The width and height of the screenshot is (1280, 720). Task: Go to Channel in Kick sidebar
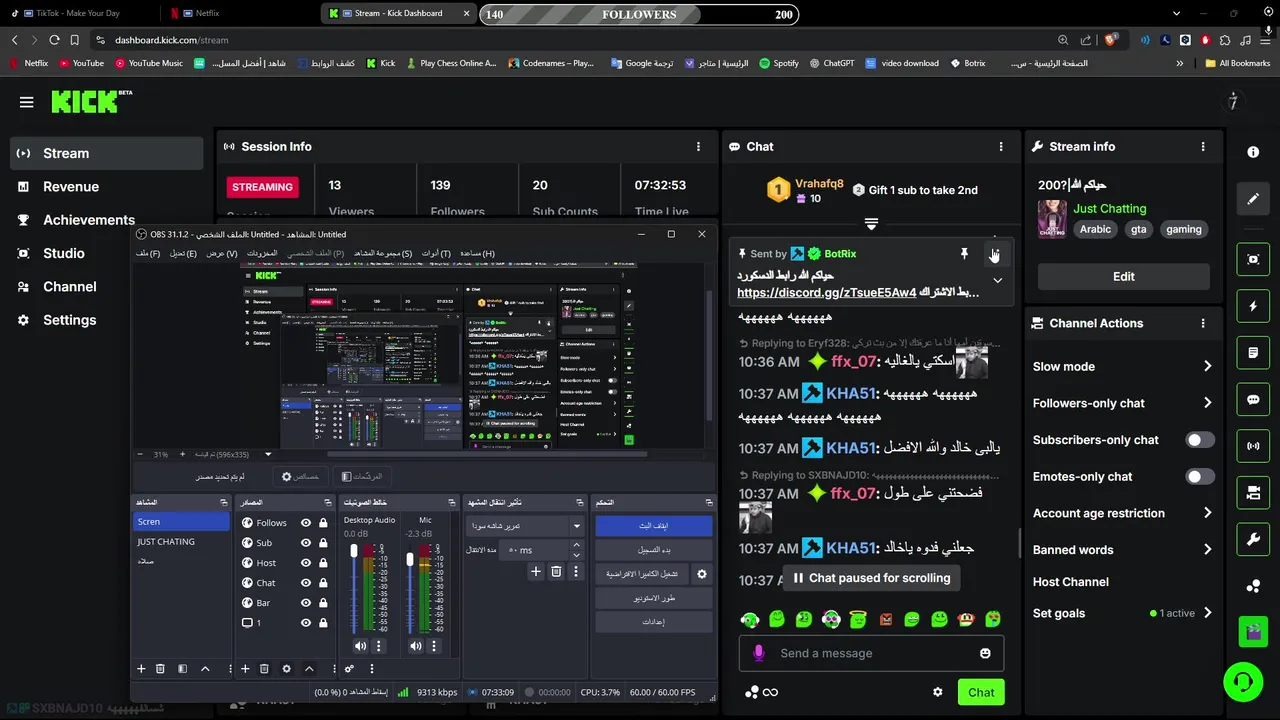(x=70, y=287)
